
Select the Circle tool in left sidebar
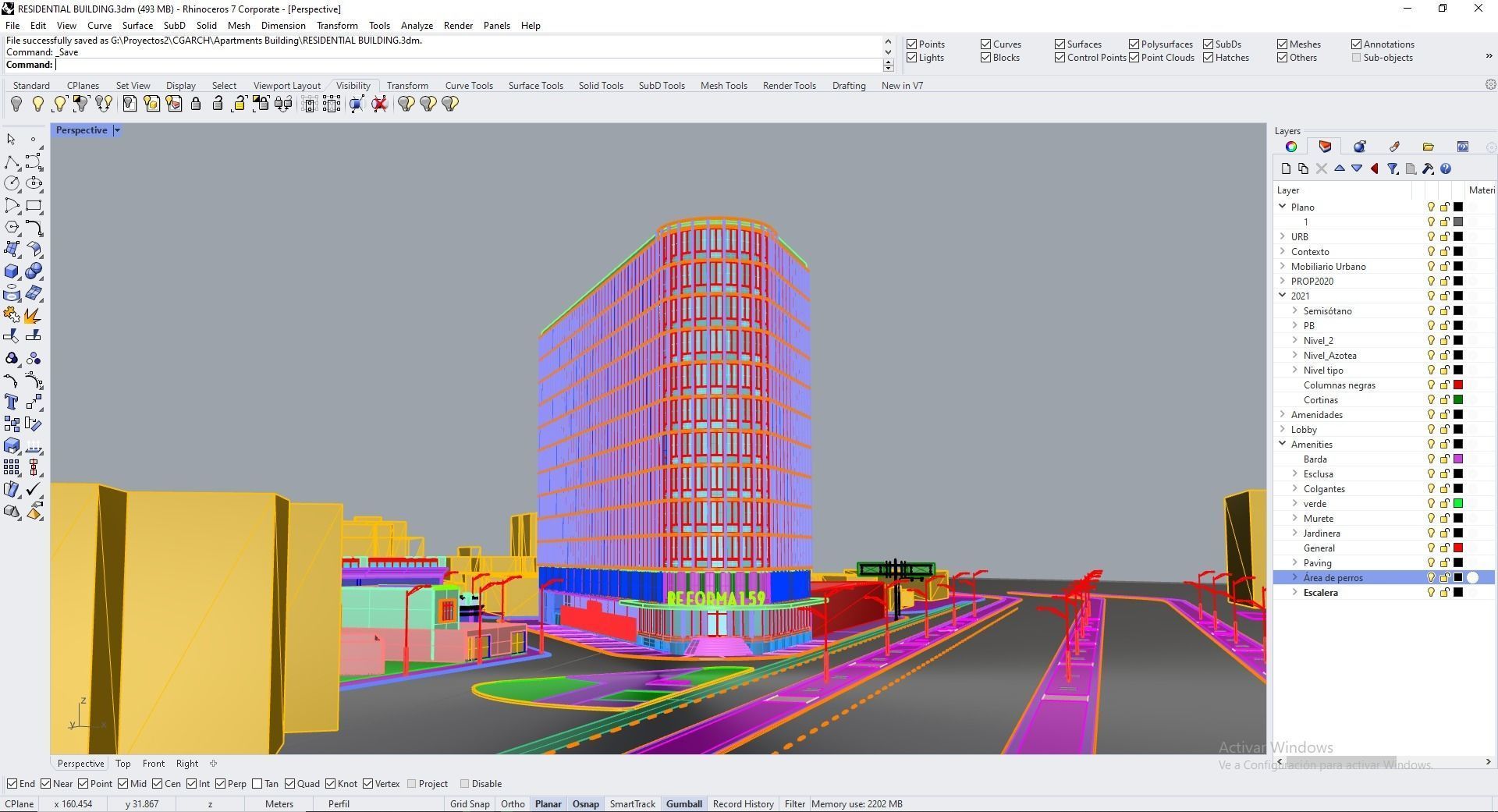(x=12, y=183)
